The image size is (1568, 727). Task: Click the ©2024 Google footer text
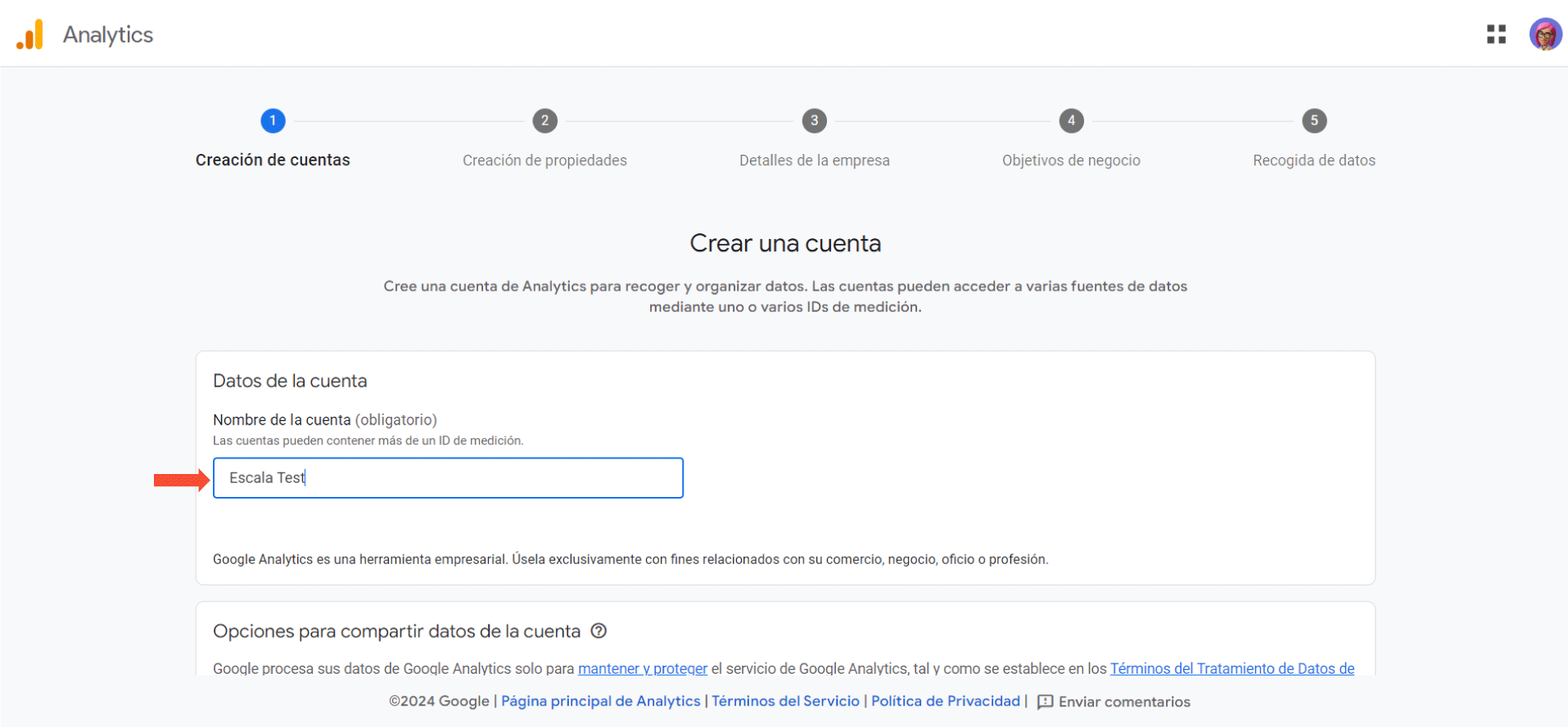[439, 702]
